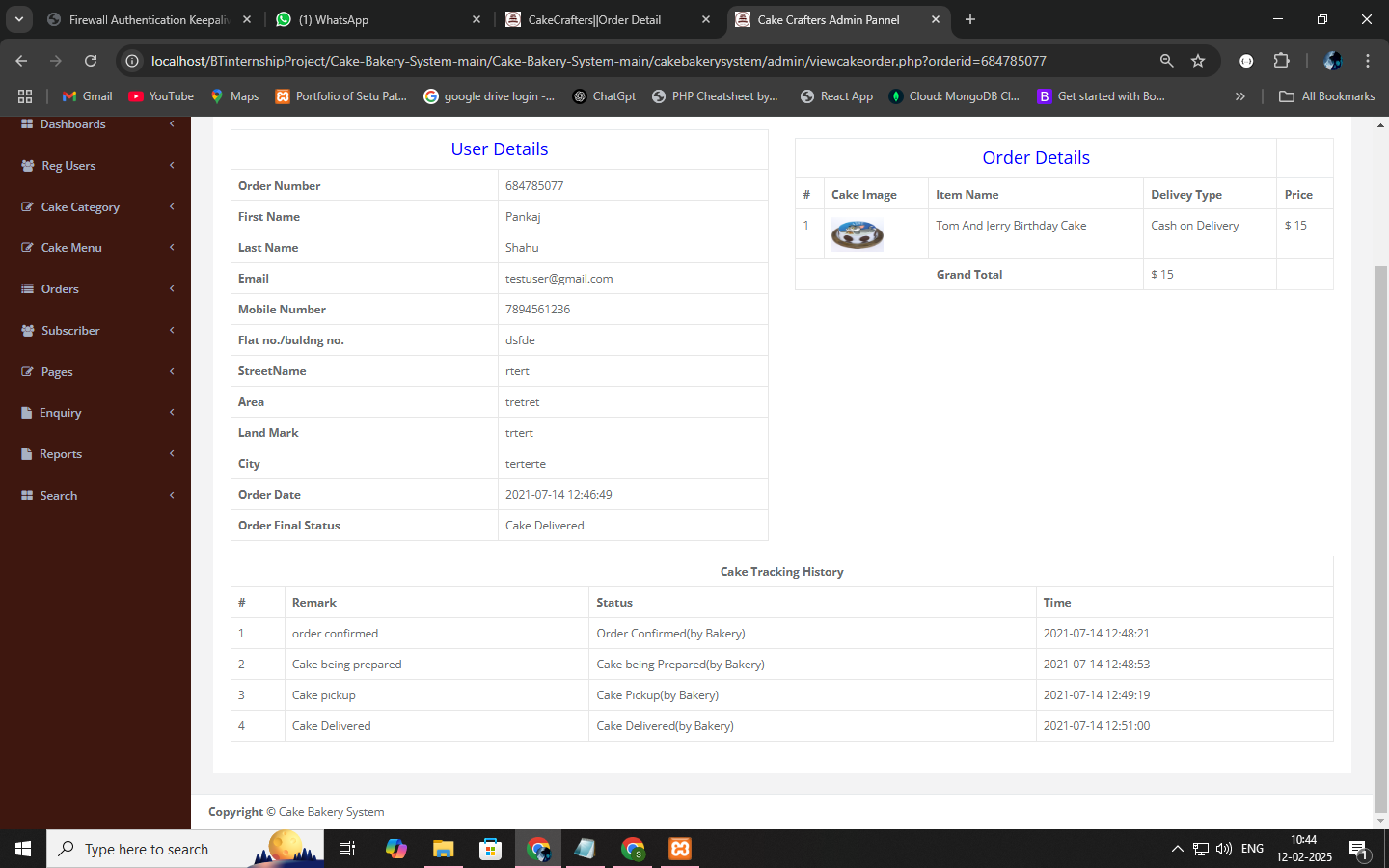1389x868 pixels.
Task: Open the Gmail bookmark
Action: pos(87,96)
